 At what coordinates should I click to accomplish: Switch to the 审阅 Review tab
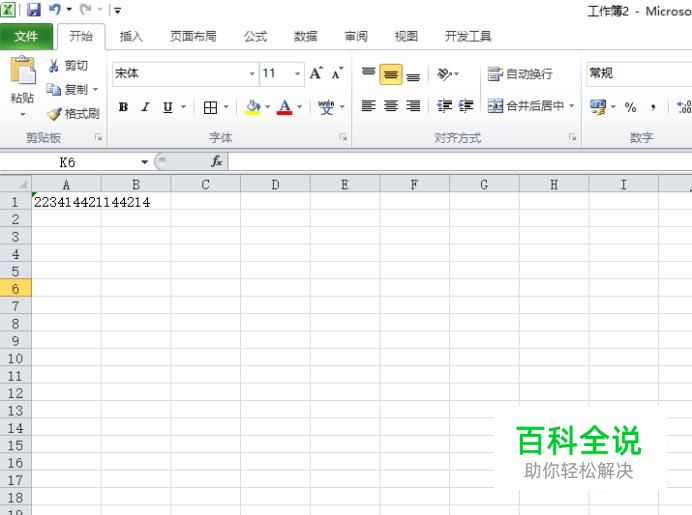[x=356, y=36]
